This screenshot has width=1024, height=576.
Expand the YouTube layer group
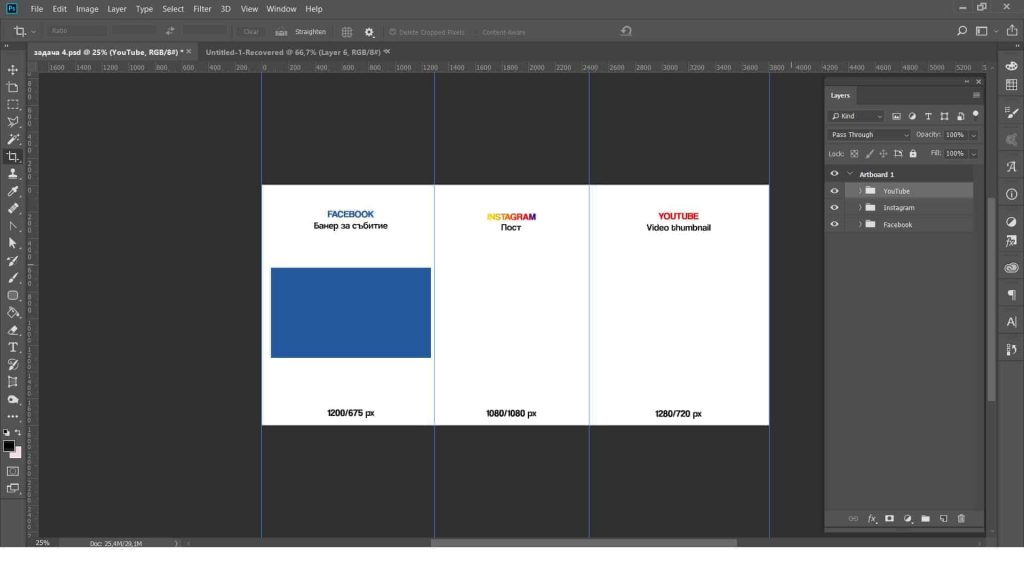(860, 191)
